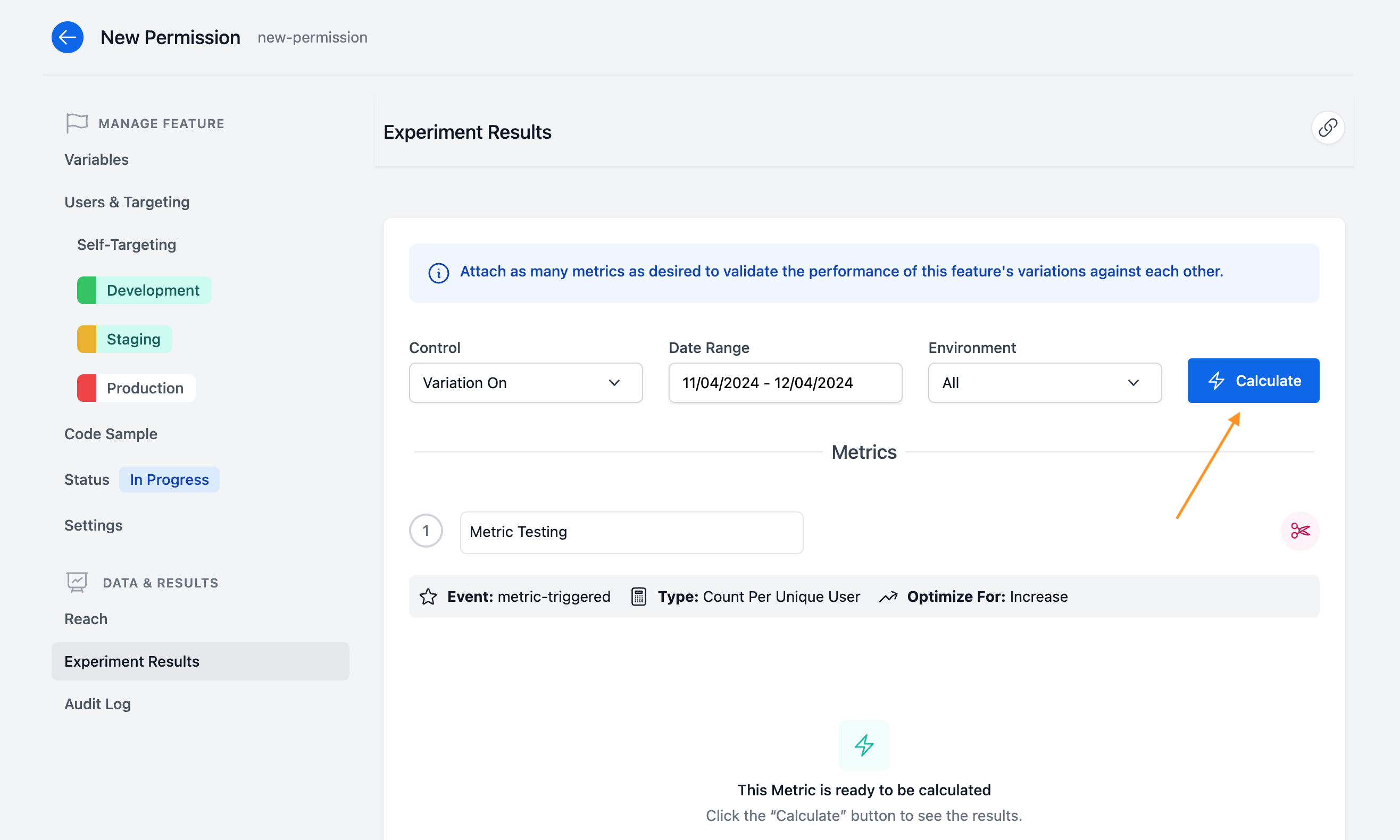The height and width of the screenshot is (840, 1400).
Task: Click the Calculate button
Action: (x=1253, y=380)
